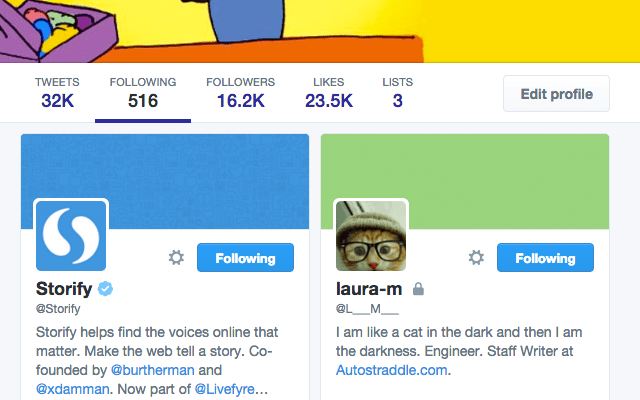Viewport: 640px width, 400px height.
Task: Open Storify's logo avatar
Action: (x=71, y=236)
